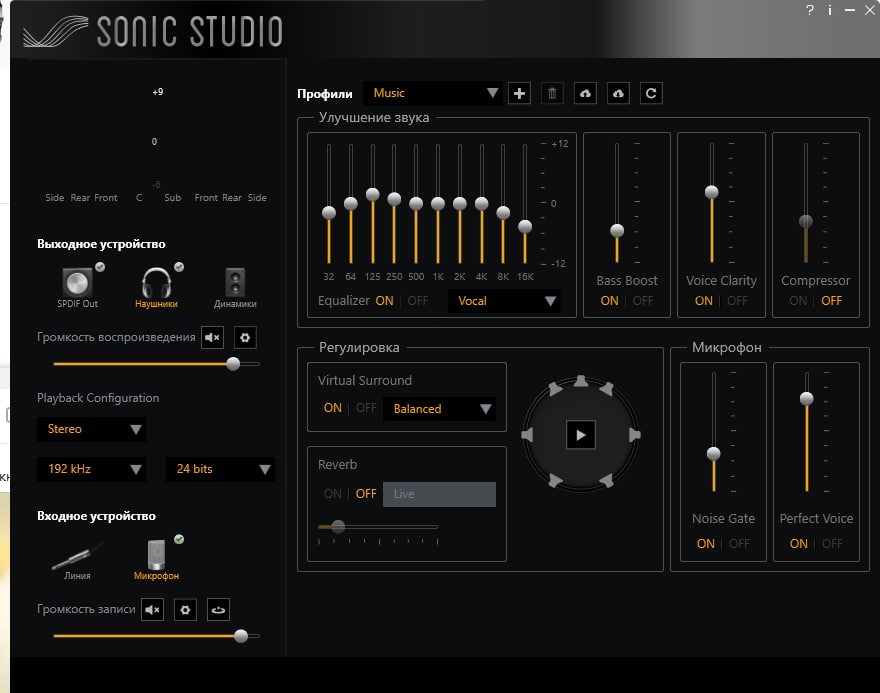Click the 4K equalizer band knob
Image resolution: width=880 pixels, height=693 pixels.
coord(482,204)
